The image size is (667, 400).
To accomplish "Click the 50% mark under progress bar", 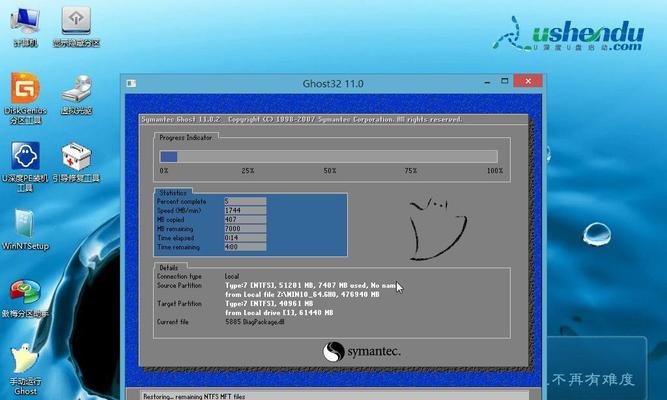I will tap(330, 171).
